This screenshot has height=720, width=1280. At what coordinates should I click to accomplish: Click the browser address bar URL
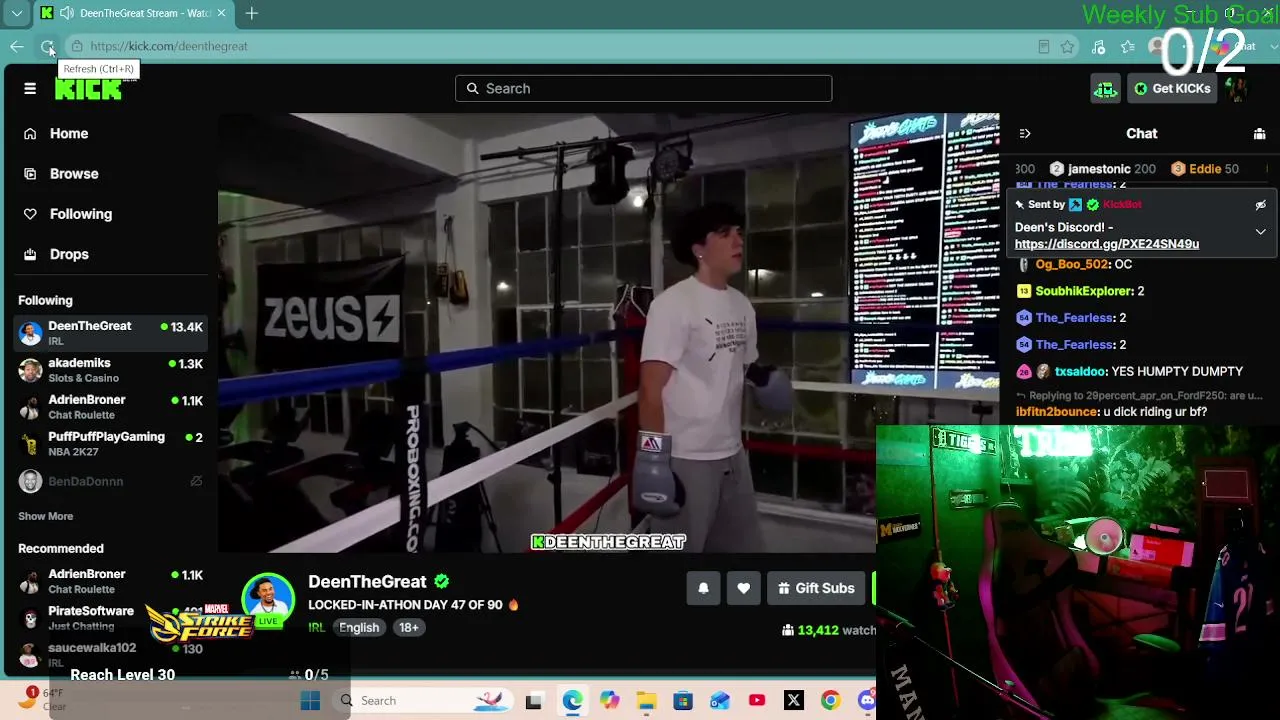169,47
